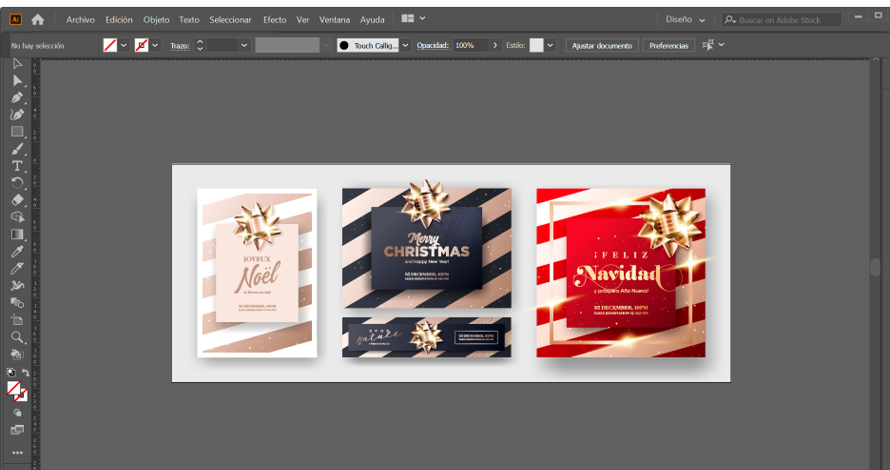Screen dimensions: 890x470
Task: Select the Rotate tool
Action: point(17,183)
